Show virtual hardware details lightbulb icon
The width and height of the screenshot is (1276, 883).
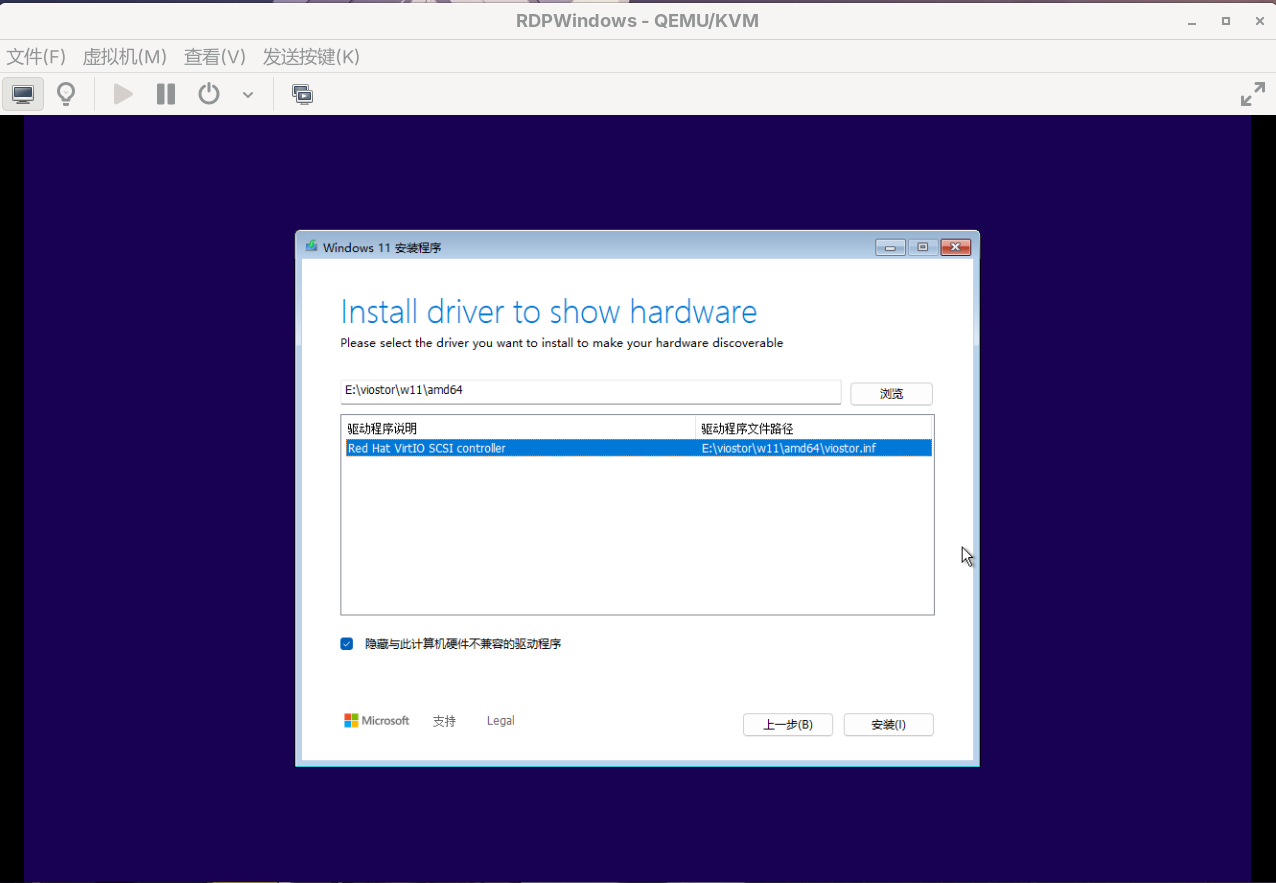pyautogui.click(x=66, y=94)
